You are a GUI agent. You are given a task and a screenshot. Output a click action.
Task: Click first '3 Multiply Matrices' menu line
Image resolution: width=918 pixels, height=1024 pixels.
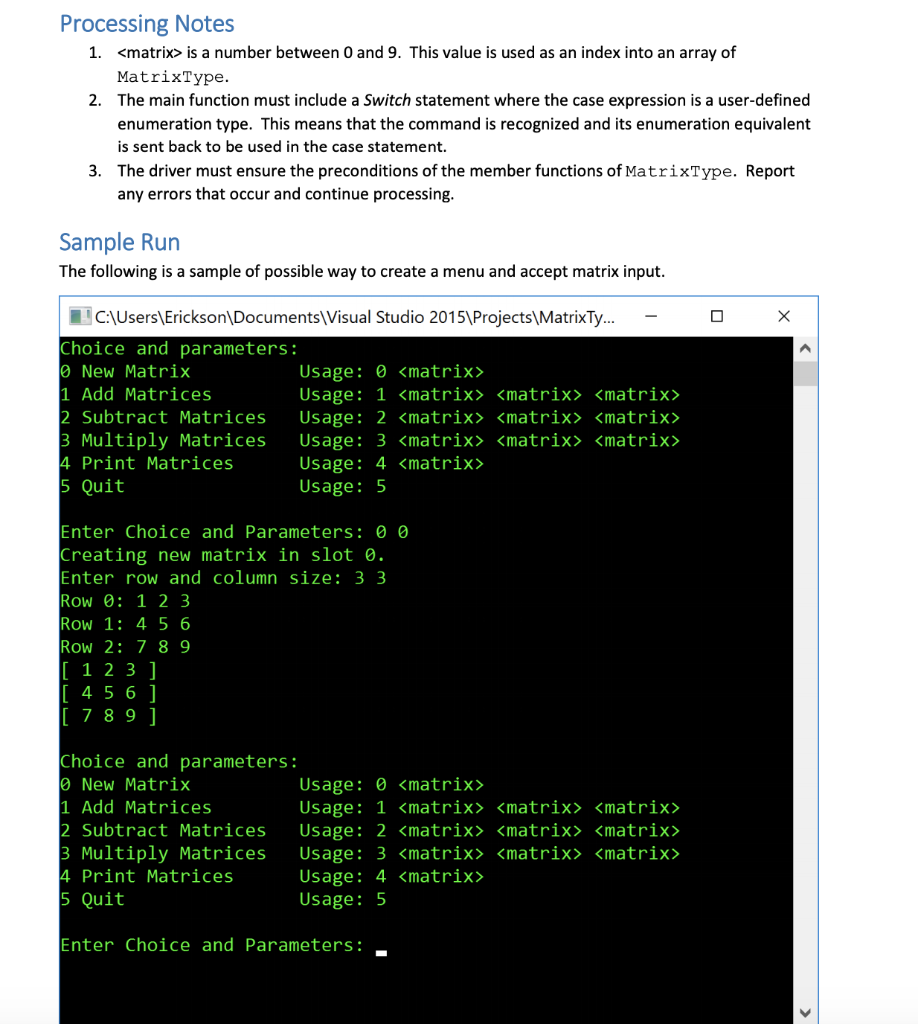370,441
